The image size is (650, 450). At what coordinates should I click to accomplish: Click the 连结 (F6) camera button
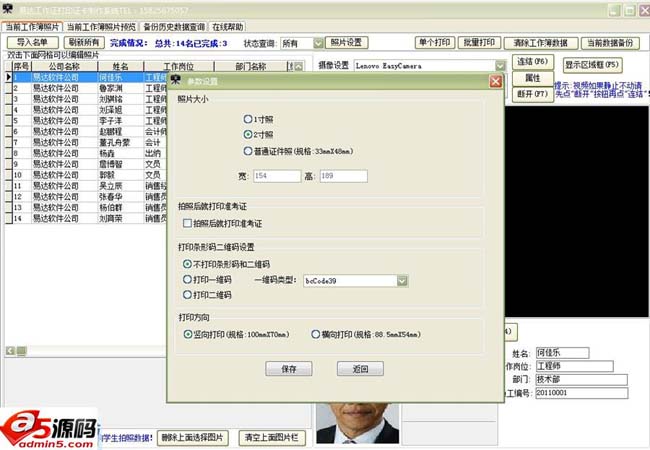(x=533, y=62)
